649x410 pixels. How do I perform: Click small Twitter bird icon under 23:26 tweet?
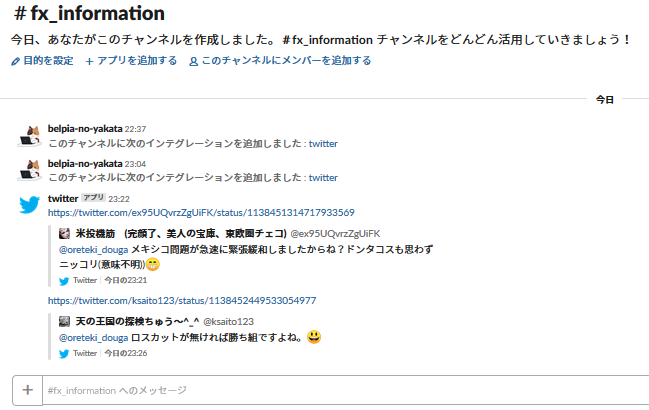tap(64, 354)
